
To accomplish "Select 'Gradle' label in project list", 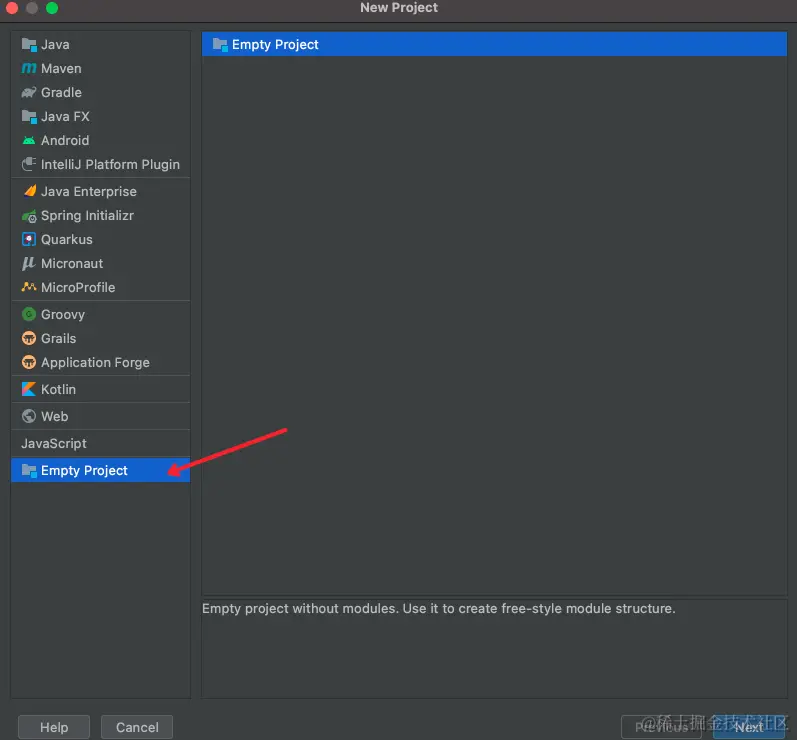I will [x=61, y=92].
